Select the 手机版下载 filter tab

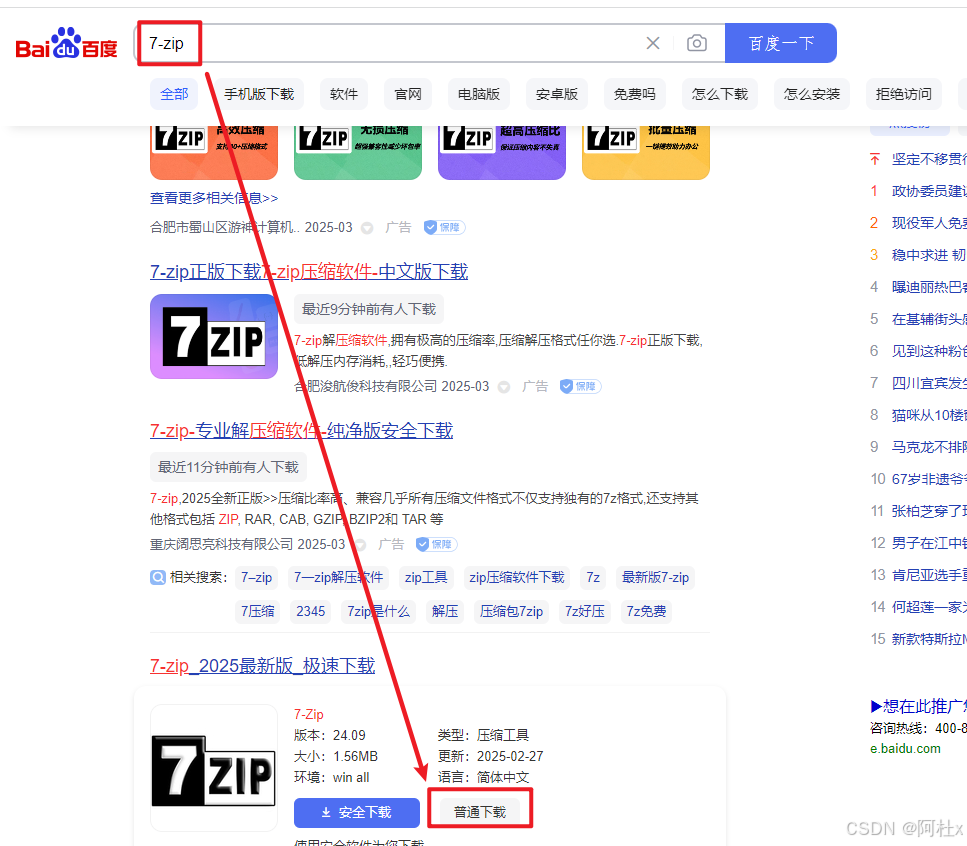pyautogui.click(x=259, y=94)
